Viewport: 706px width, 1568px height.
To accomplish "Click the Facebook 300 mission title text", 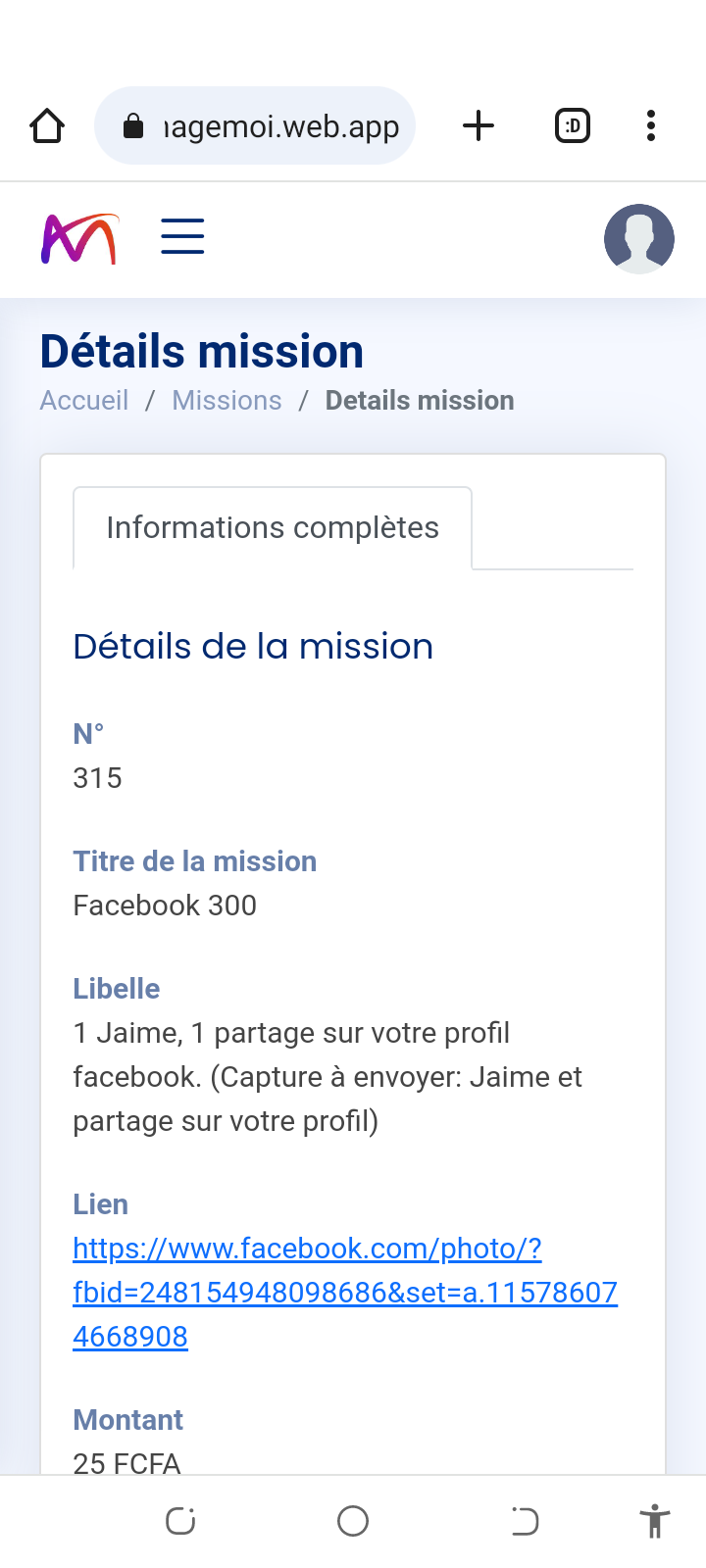I will pyautogui.click(x=165, y=906).
